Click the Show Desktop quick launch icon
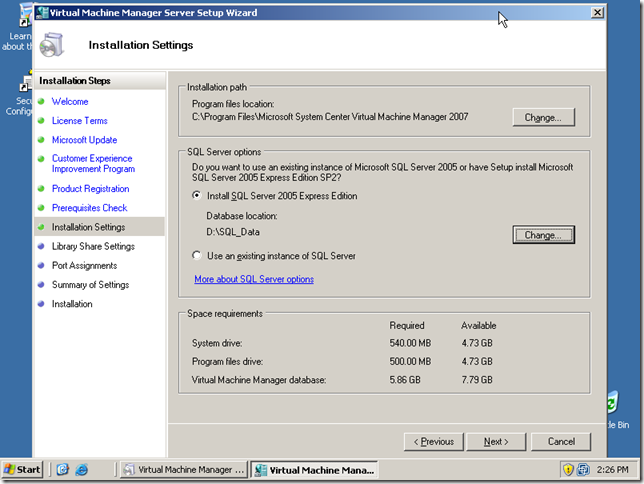This screenshot has height=484, width=644. 62,469
